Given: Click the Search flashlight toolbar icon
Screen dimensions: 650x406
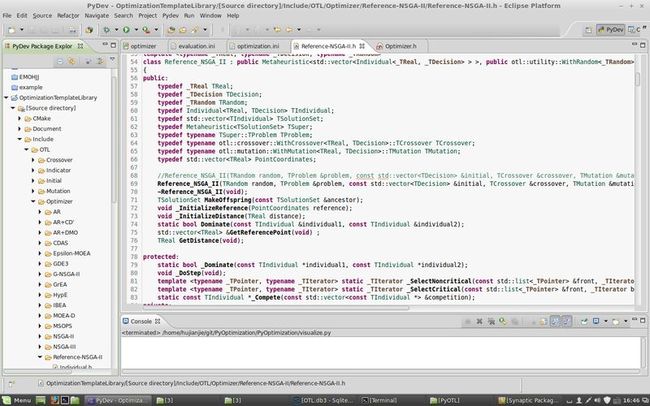Looking at the screenshot, I should pyautogui.click(x=195, y=30).
